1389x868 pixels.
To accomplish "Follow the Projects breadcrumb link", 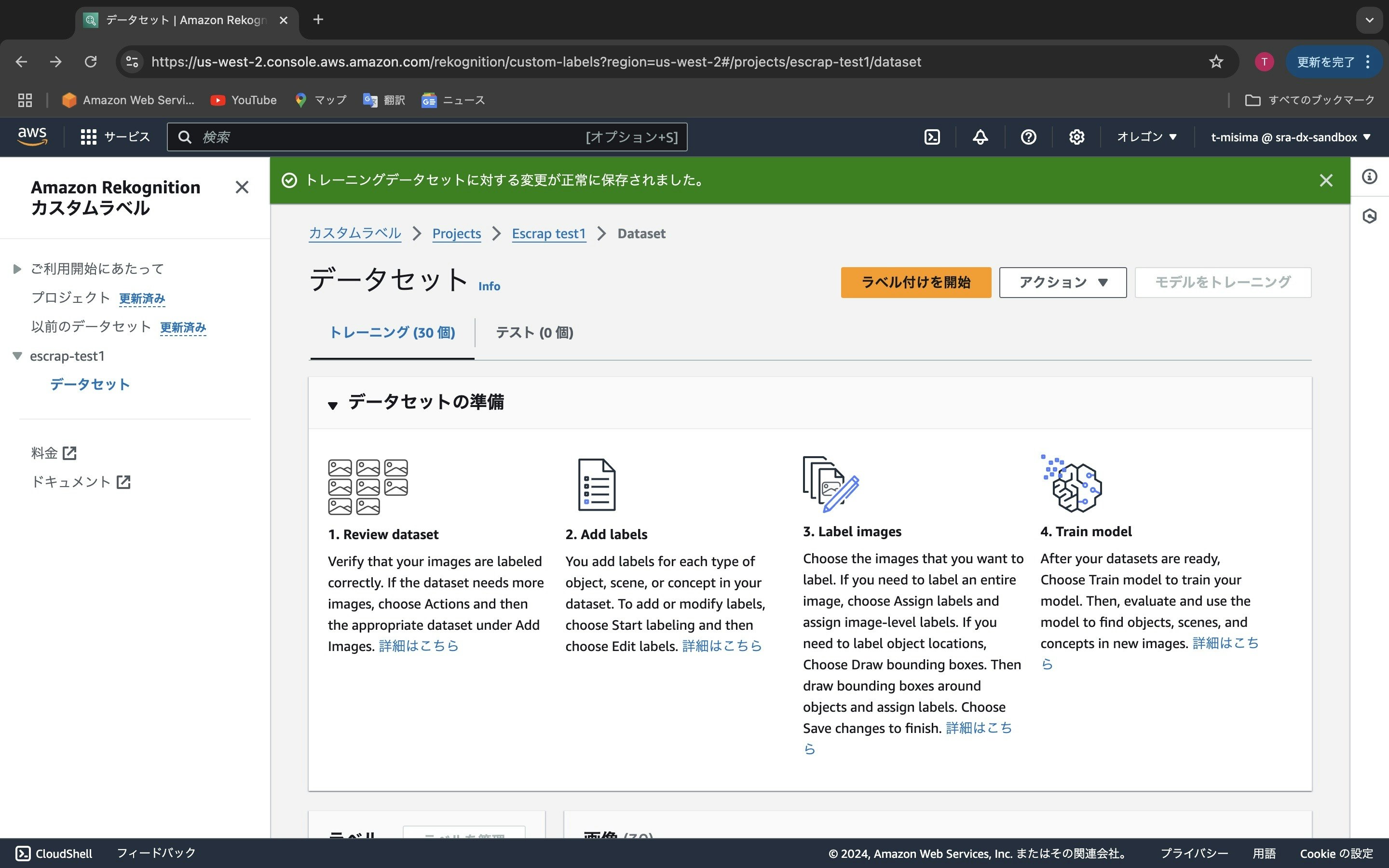I will point(456,234).
